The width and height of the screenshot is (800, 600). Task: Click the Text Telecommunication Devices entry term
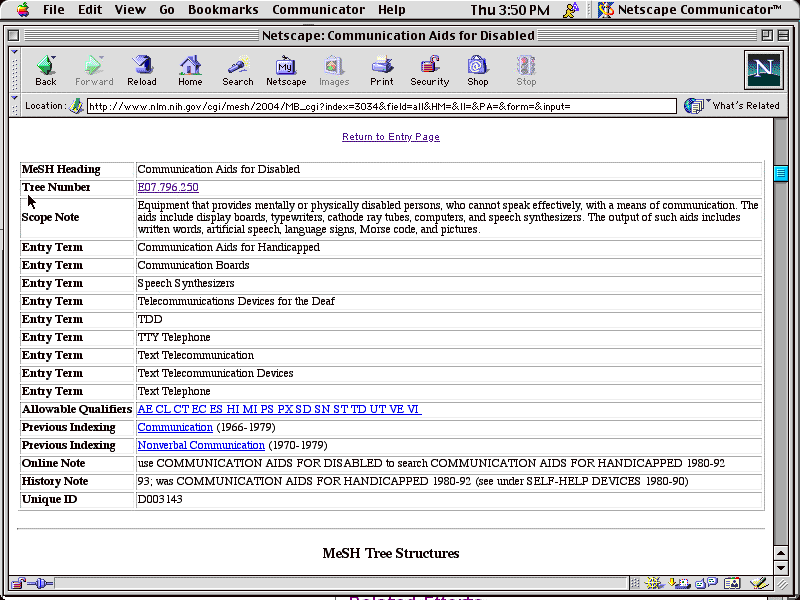215,373
